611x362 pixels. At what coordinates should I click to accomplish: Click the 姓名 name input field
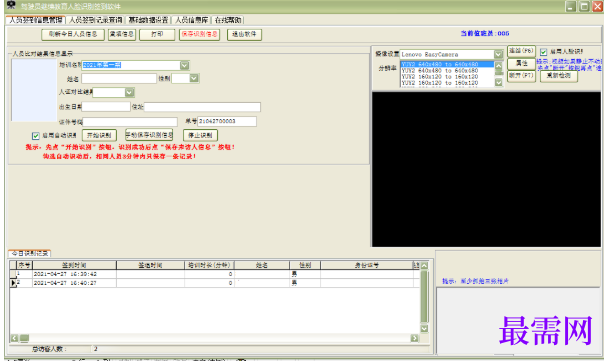(119, 79)
